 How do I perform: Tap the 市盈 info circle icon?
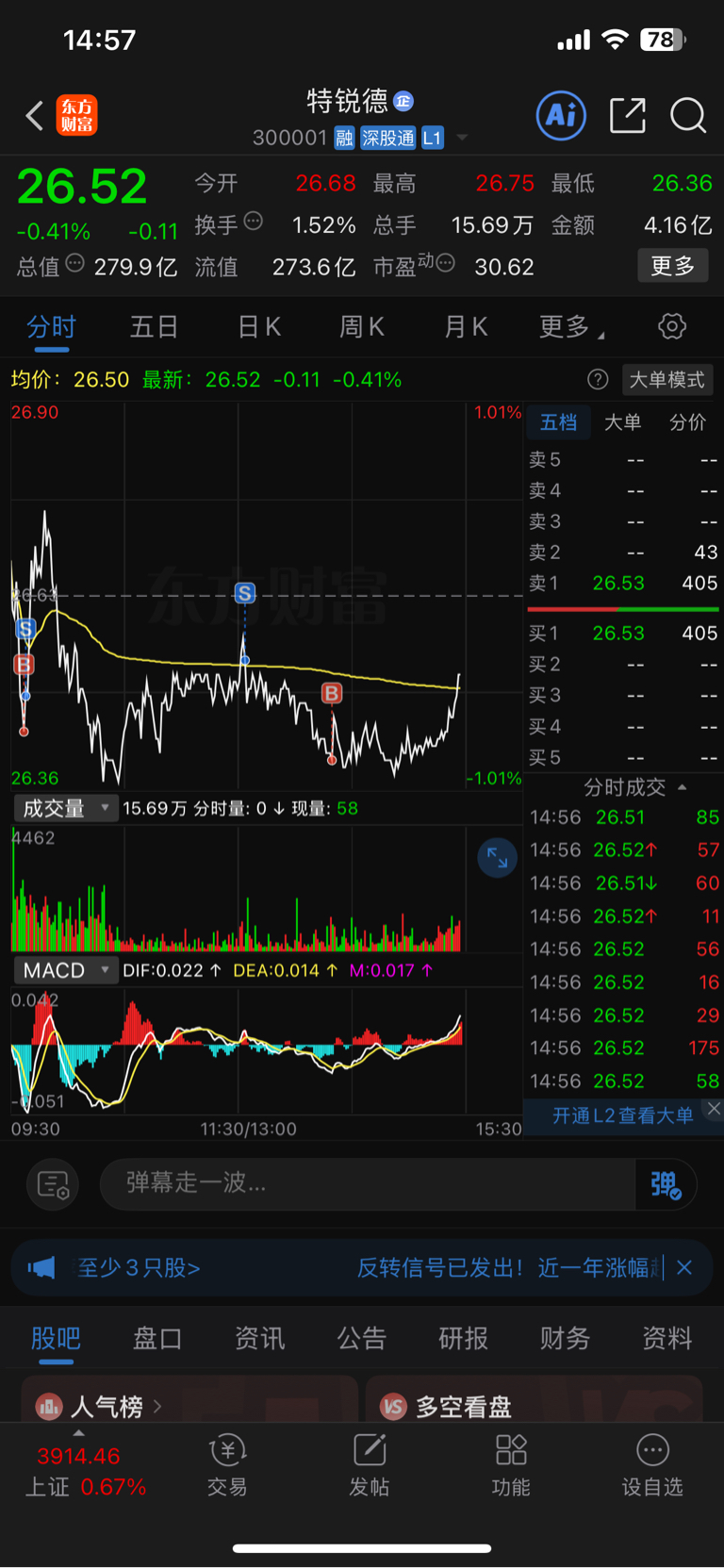click(x=446, y=262)
